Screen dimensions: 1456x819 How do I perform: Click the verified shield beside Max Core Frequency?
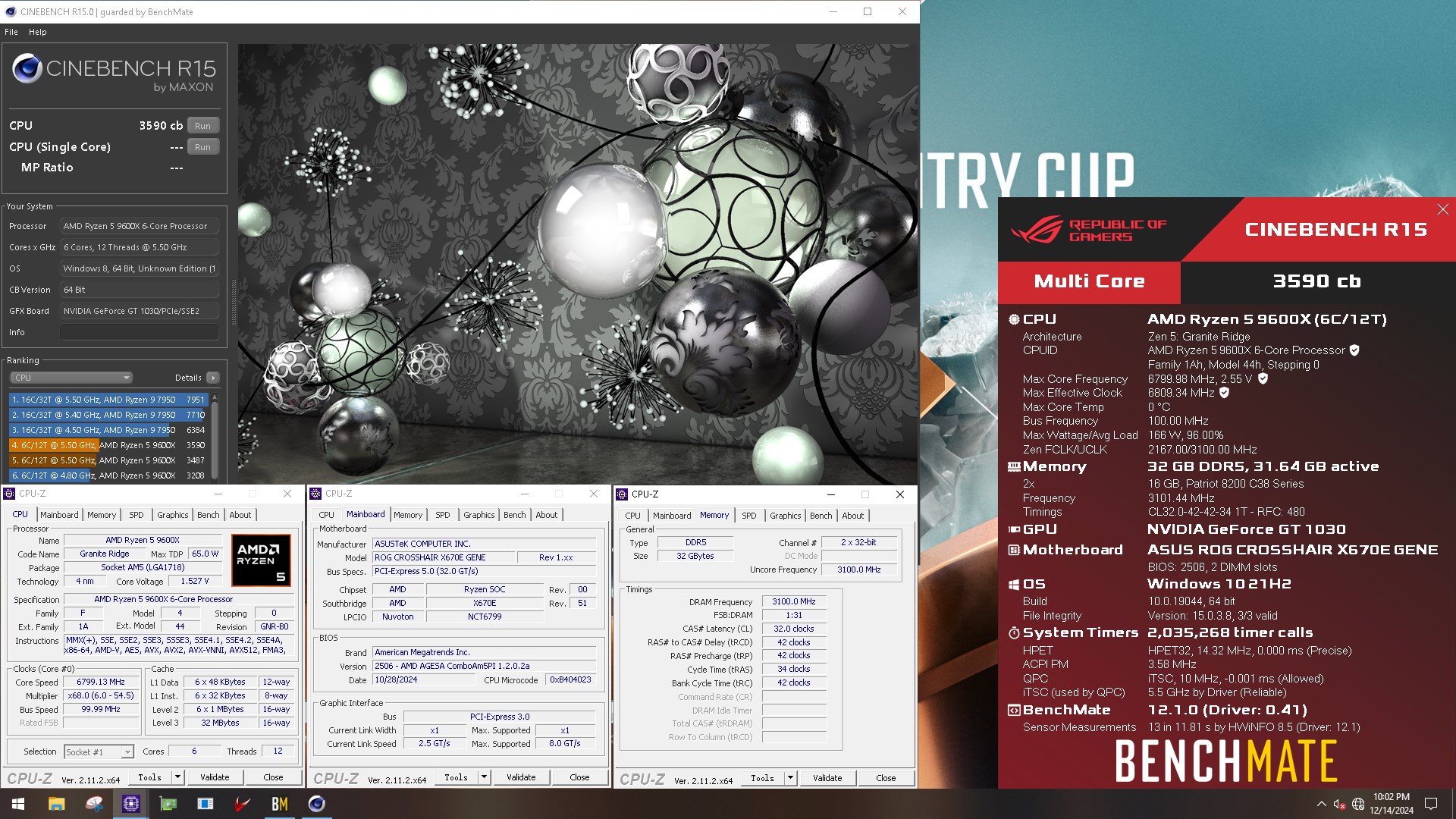[x=1263, y=378]
